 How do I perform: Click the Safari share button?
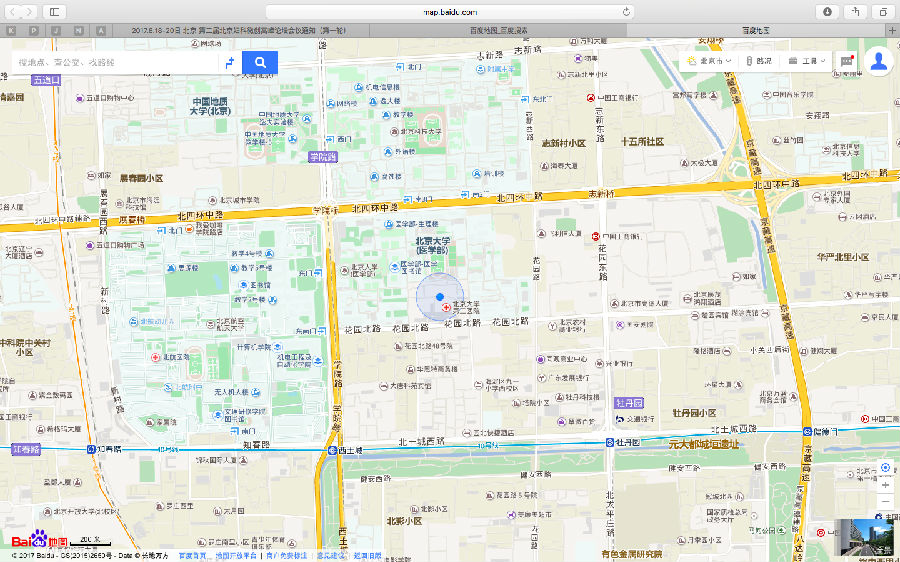pos(855,11)
